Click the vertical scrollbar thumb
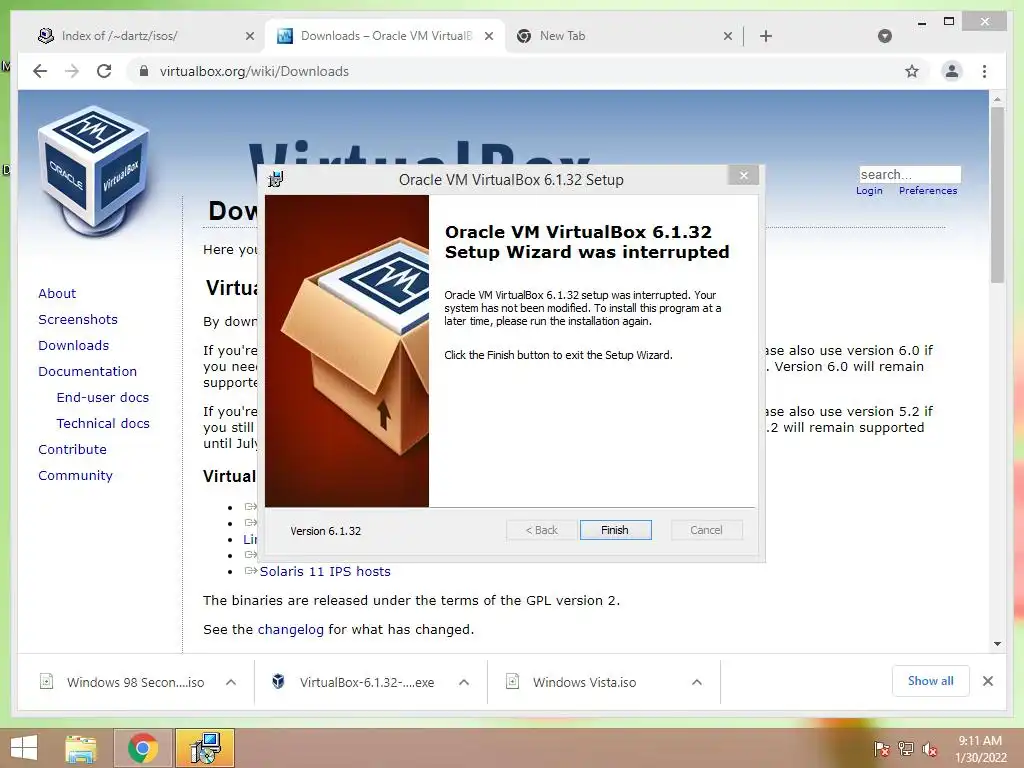Image resolution: width=1024 pixels, height=768 pixels. [x=997, y=195]
